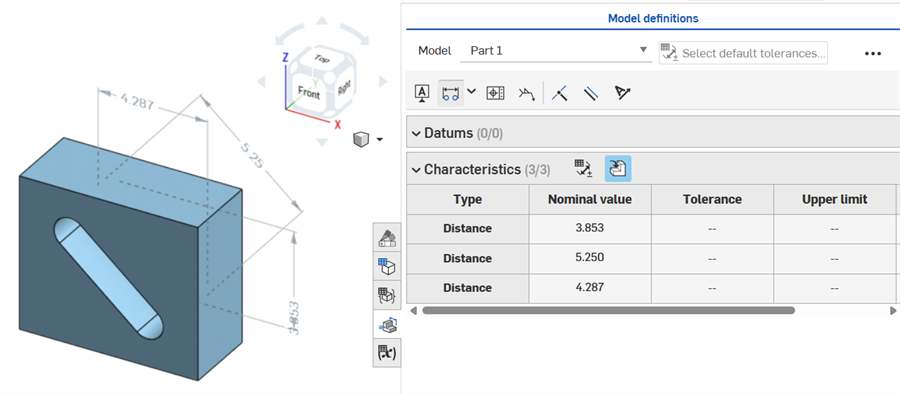
Task: Click Distance in the 4.287 row
Action: (x=468, y=287)
